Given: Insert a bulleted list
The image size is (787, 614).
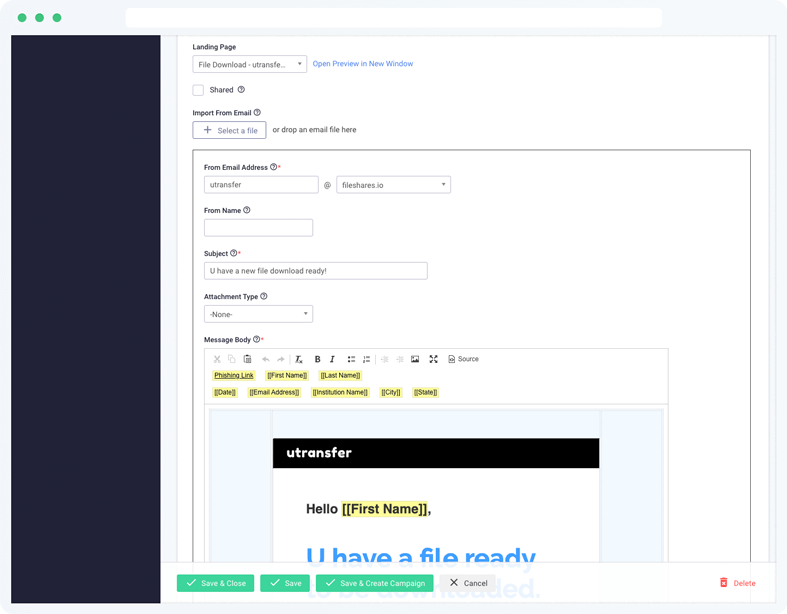Looking at the screenshot, I should point(351,359).
